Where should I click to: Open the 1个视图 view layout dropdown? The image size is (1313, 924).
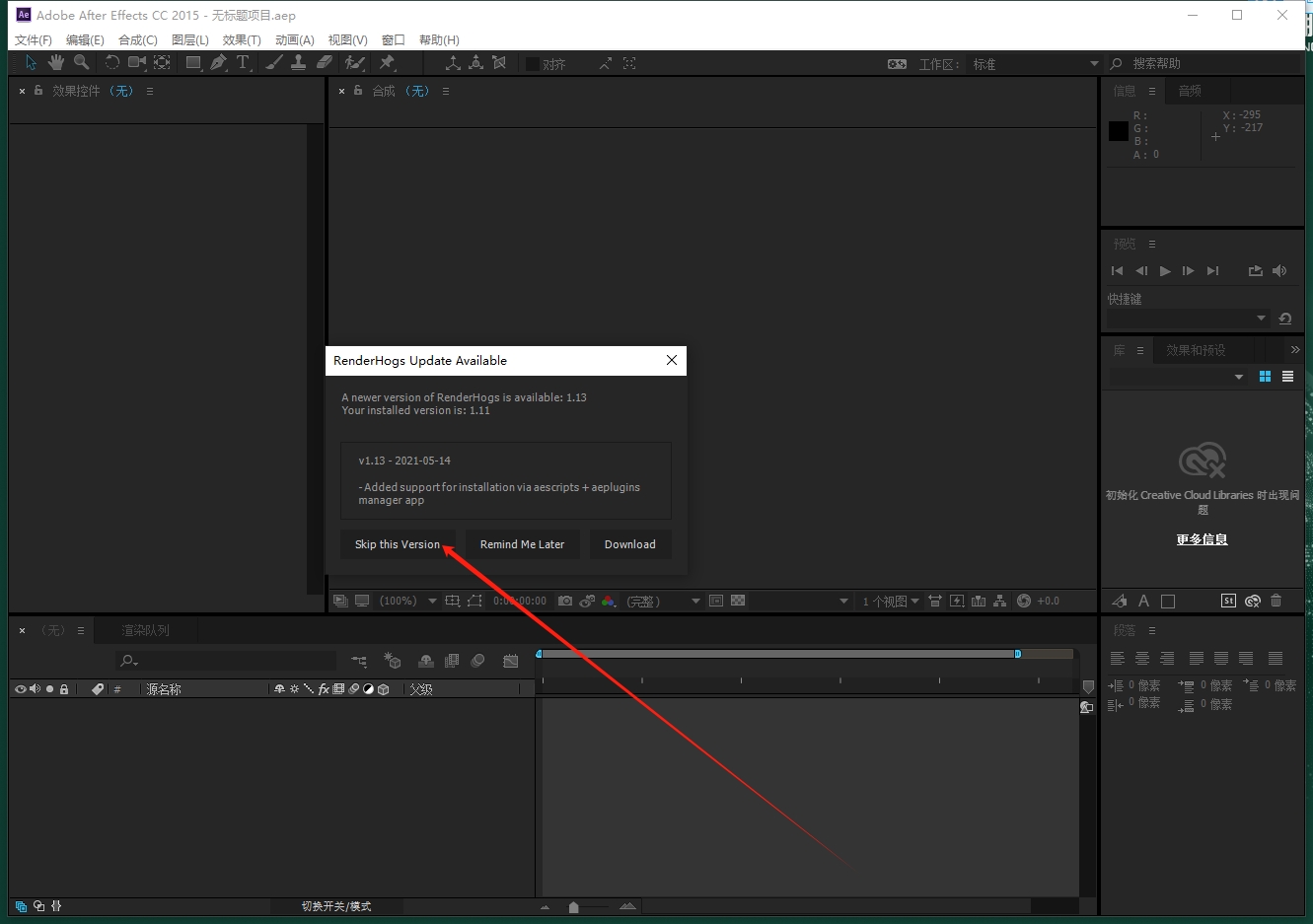[891, 601]
